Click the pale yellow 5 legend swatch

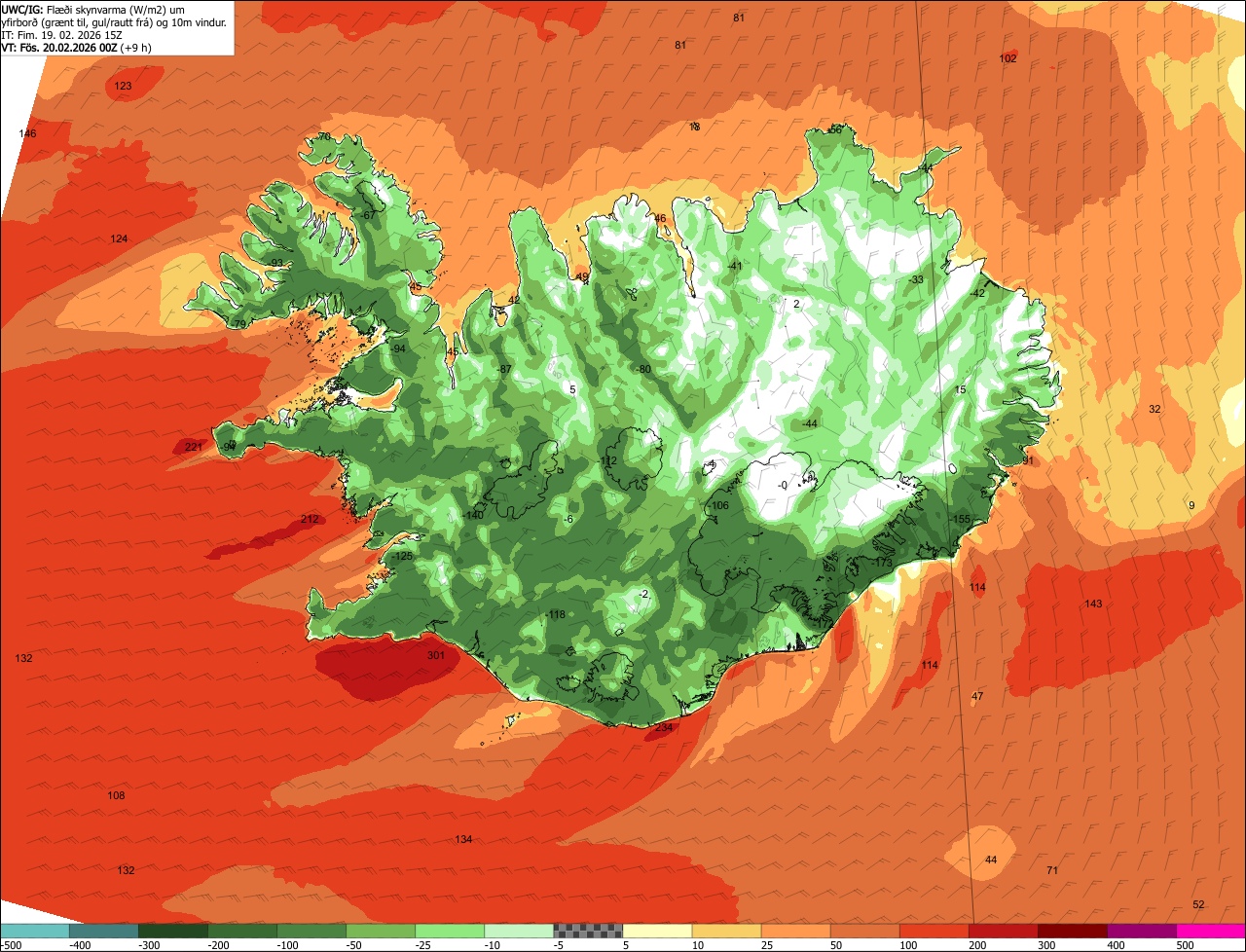coord(657,930)
